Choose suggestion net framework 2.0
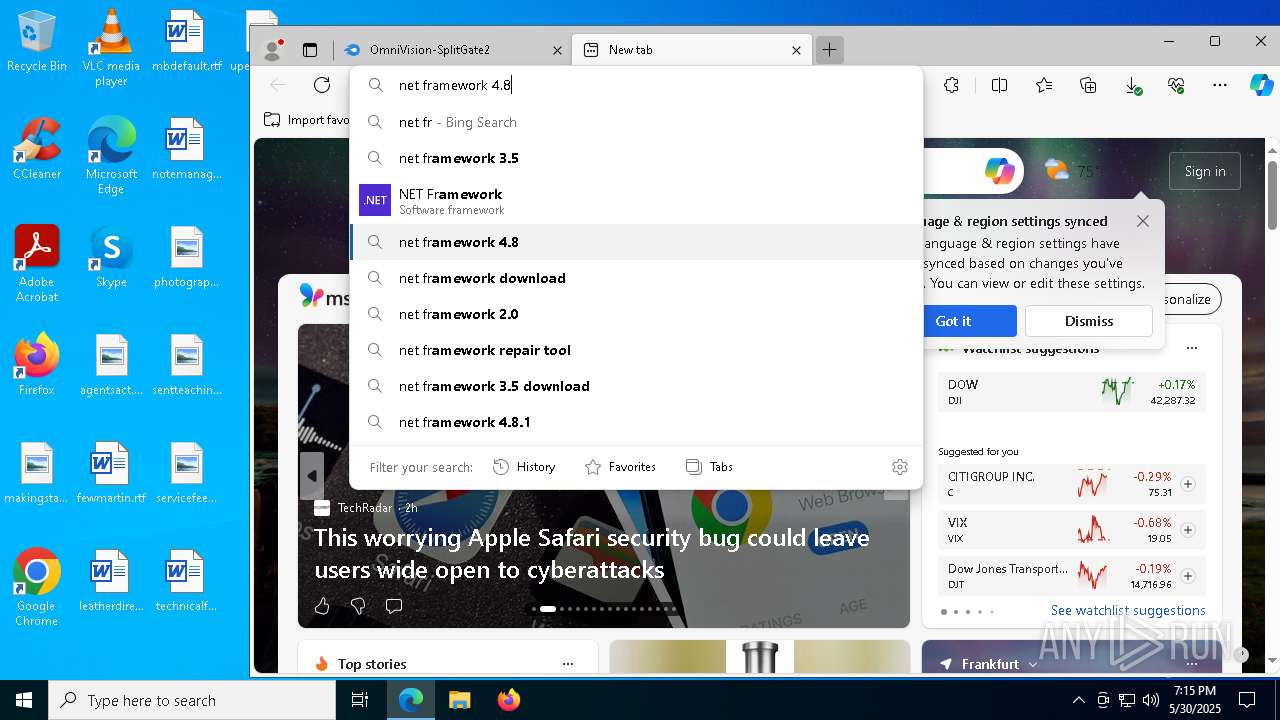Image resolution: width=1280 pixels, height=720 pixels. coord(636,314)
